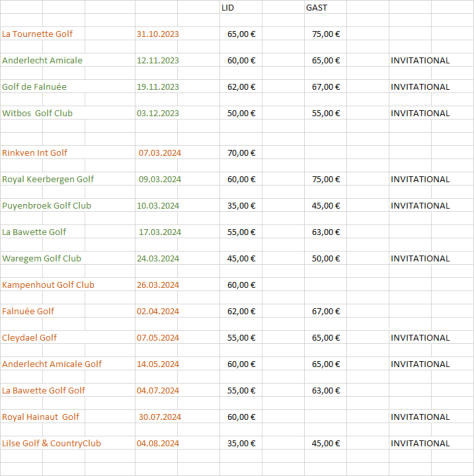Click the date 10.03.2024 cell
This screenshot has height=476, width=474.
[158, 206]
